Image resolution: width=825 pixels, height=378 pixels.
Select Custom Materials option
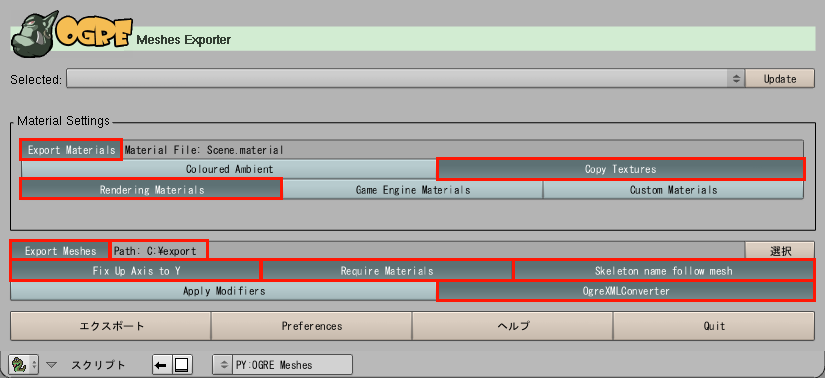673,190
